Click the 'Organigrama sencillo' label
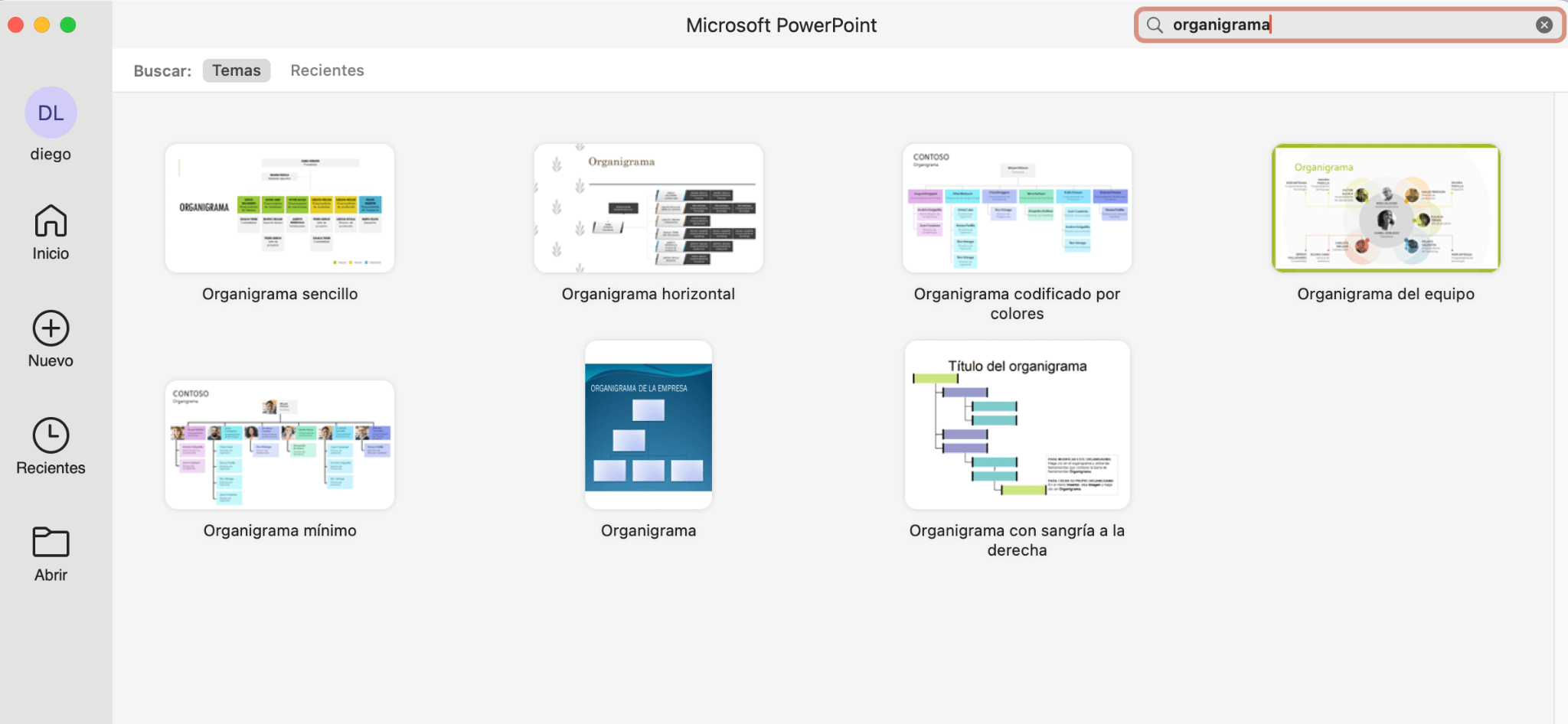This screenshot has width=1568, height=724. pos(279,294)
